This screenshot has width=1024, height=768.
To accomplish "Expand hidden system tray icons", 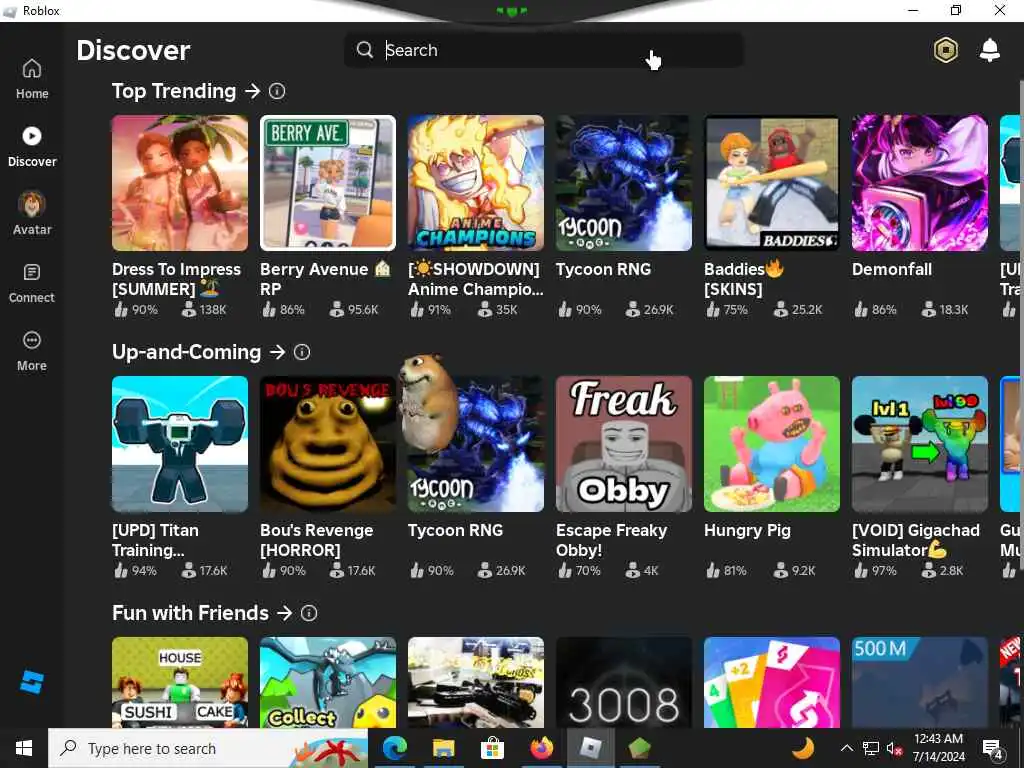I will (846, 748).
